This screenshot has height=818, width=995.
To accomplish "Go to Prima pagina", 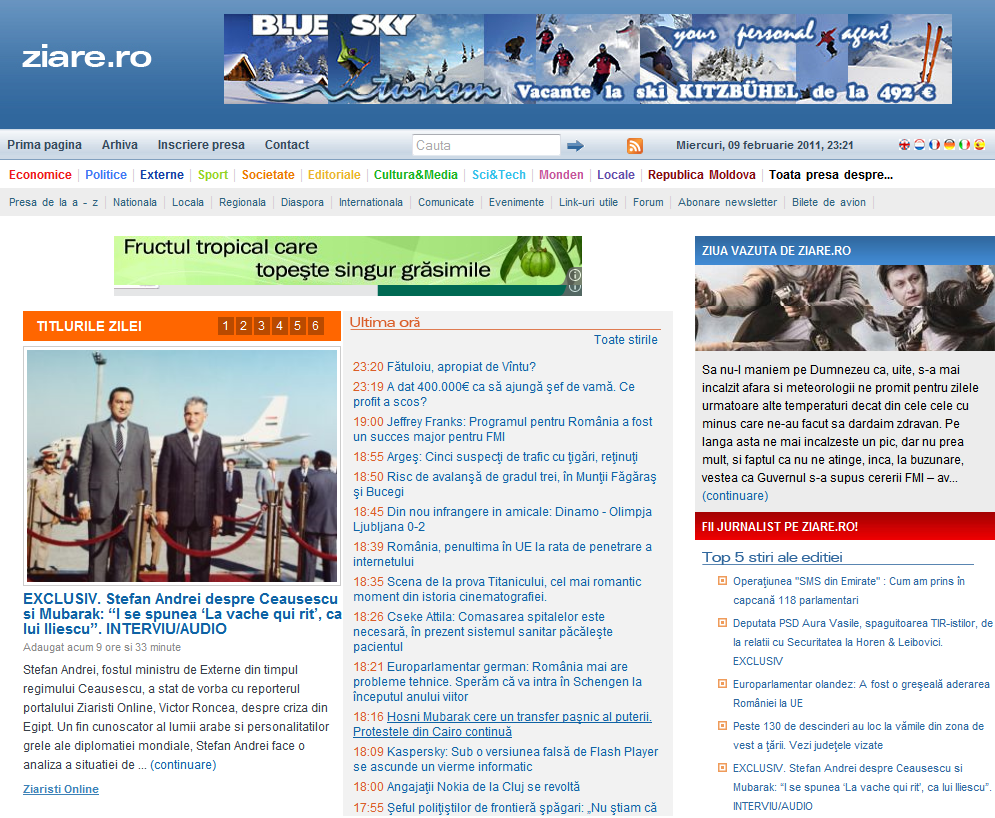I will click(44, 145).
